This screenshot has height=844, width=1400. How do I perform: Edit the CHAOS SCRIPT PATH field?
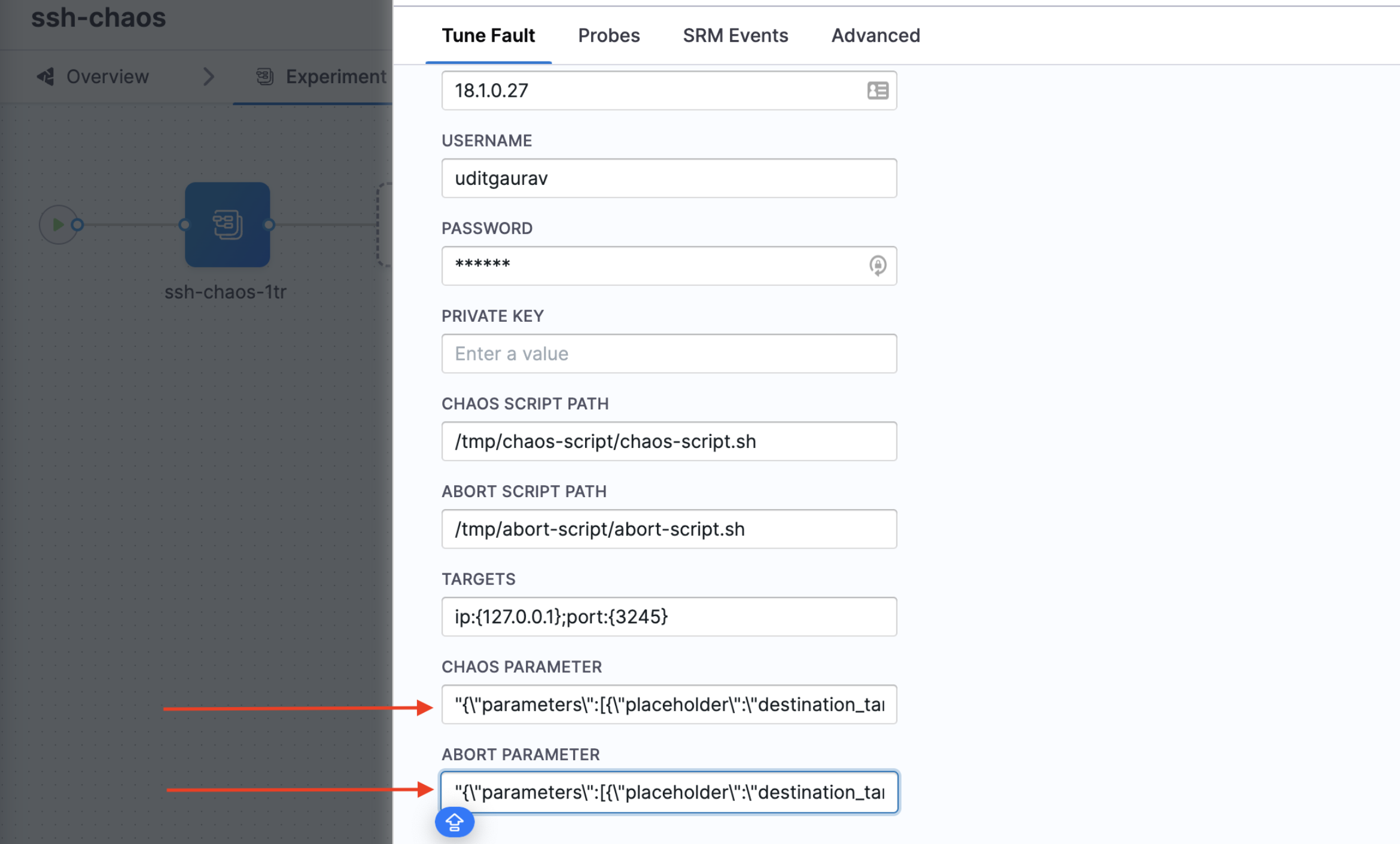[668, 441]
